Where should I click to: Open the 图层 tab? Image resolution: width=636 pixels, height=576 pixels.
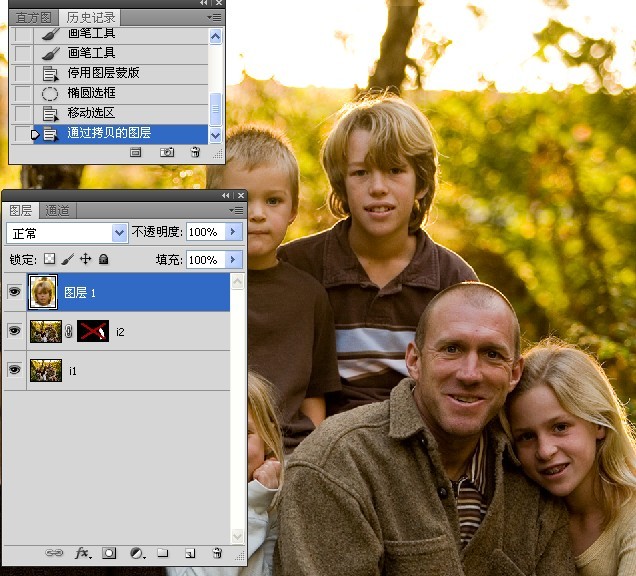pos(21,211)
